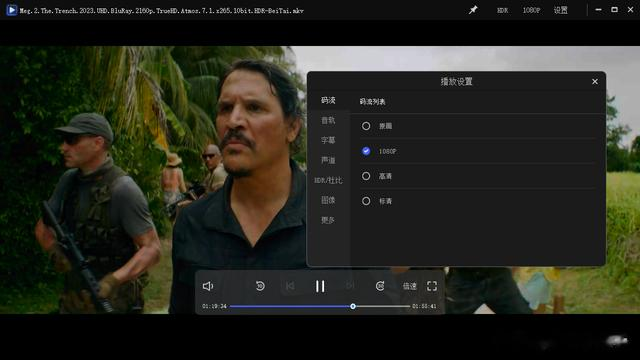Click the playback progress bar handle
Screen dimensions: 640x360
[353, 306]
